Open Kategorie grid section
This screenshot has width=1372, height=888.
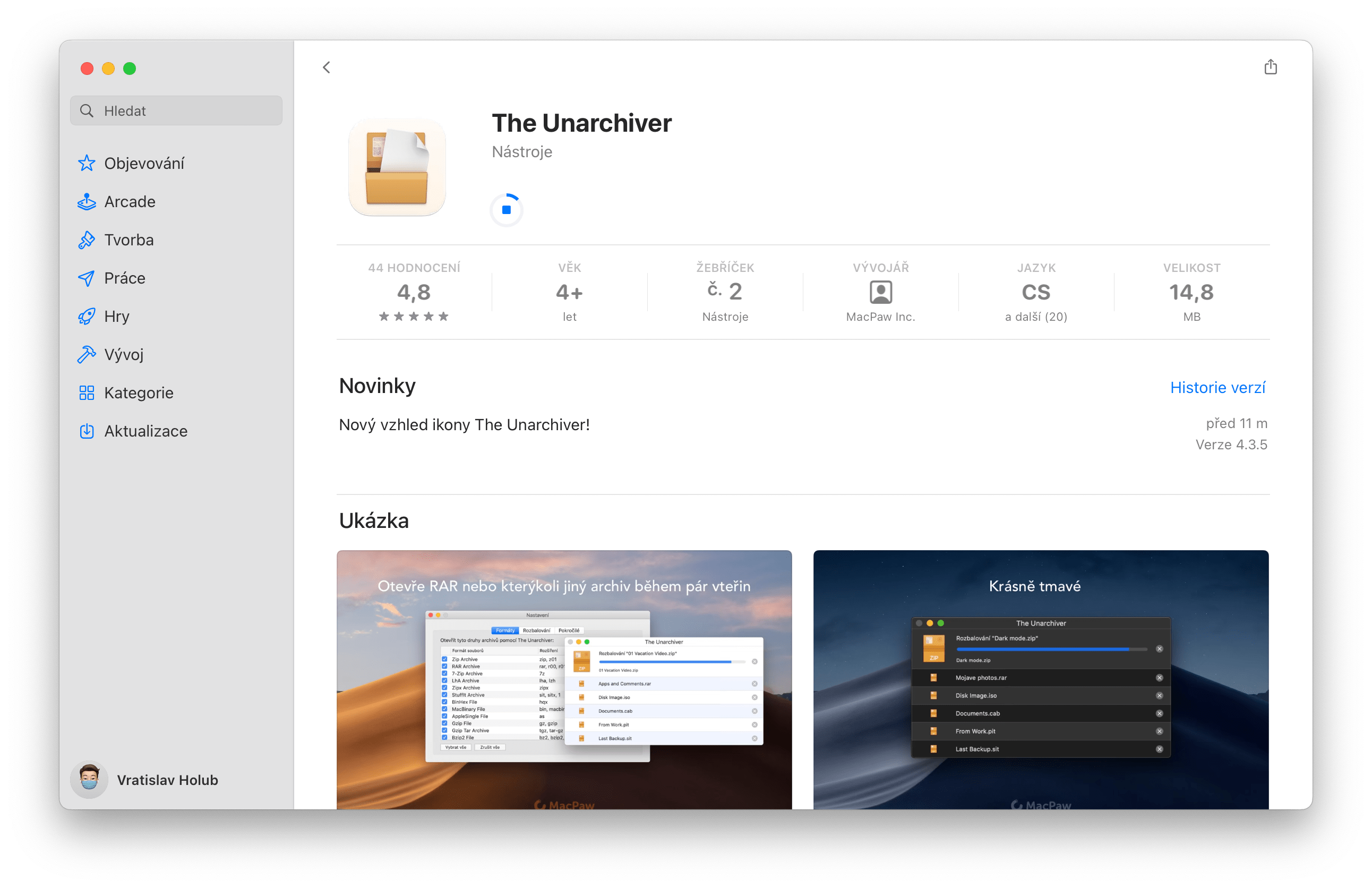[139, 392]
